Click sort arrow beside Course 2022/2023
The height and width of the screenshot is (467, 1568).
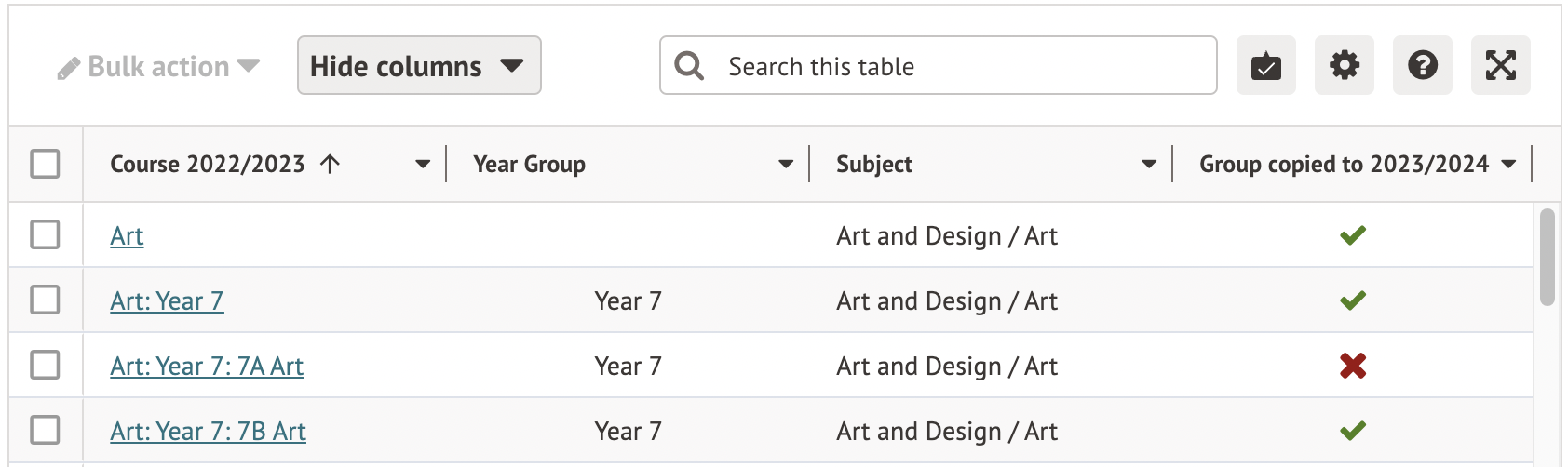(331, 165)
